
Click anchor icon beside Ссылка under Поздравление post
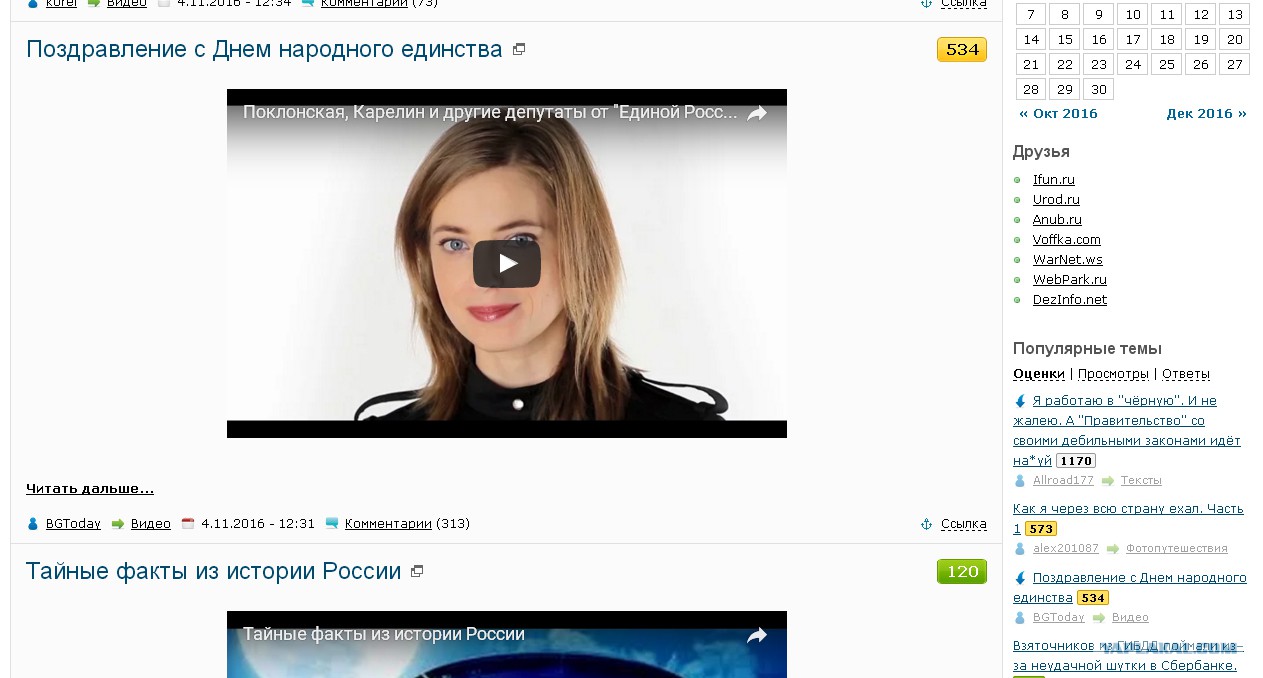(926, 524)
